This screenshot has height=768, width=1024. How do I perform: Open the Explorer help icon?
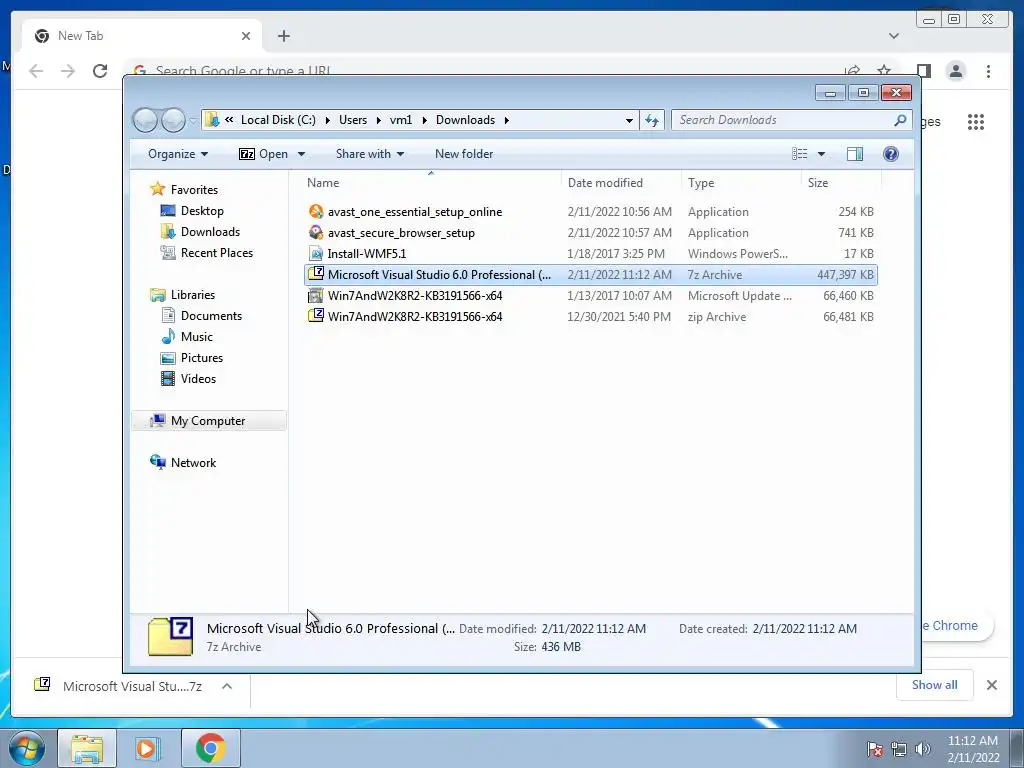(890, 153)
